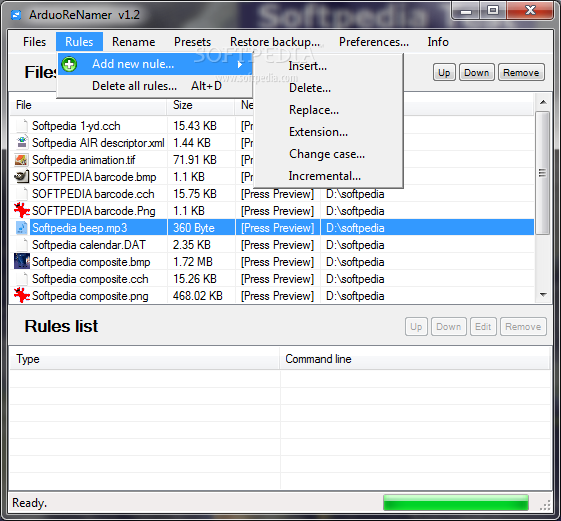Select the file Softpedia composite.png
Image resolution: width=561 pixels, height=521 pixels.
[90, 296]
